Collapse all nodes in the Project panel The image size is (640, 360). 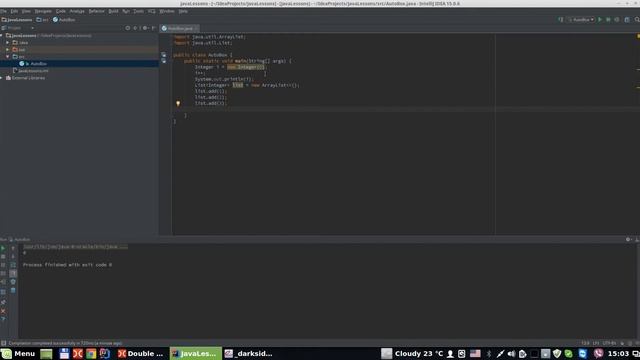coord(136,28)
